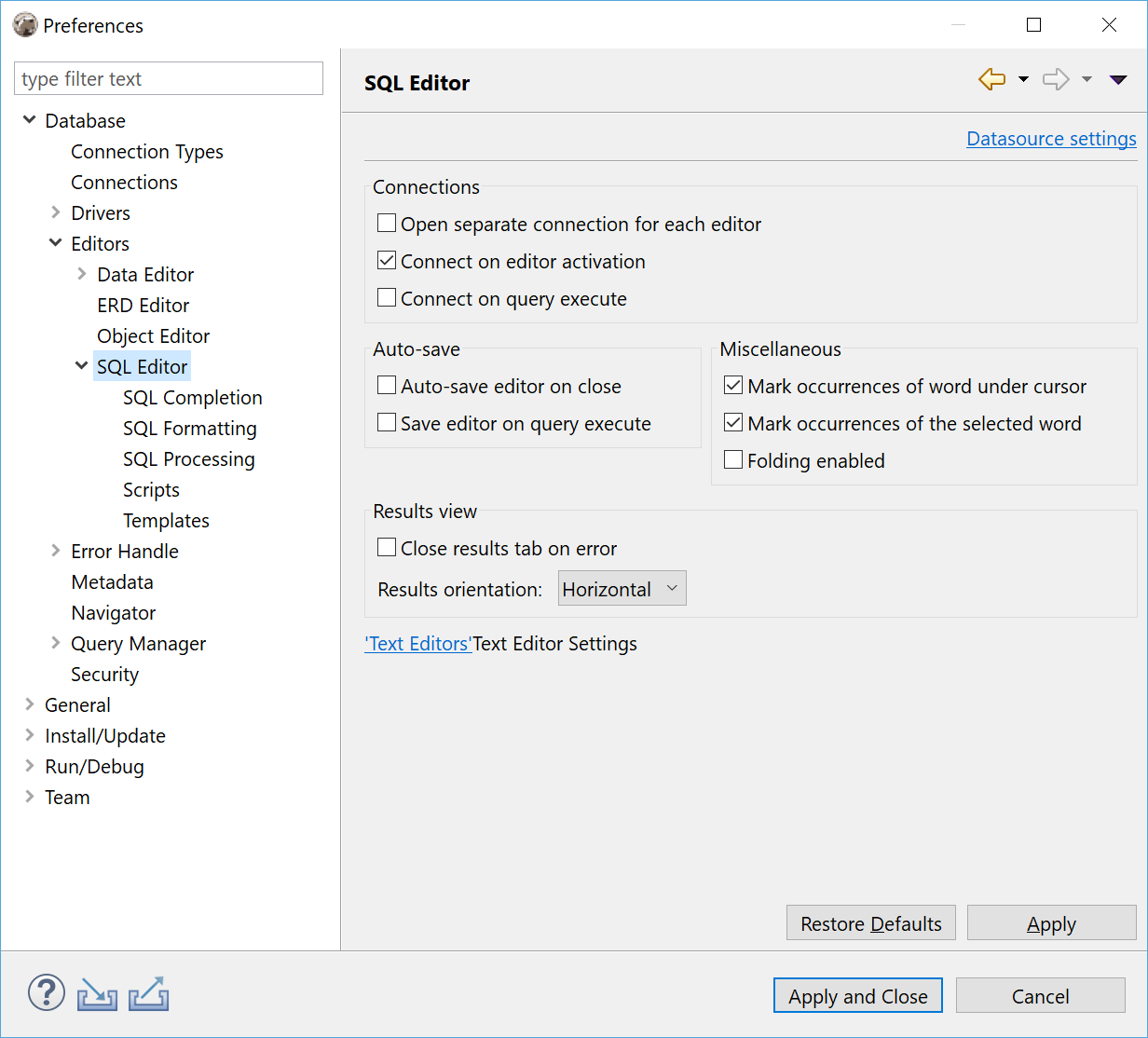Click the Restore Defaults button
This screenshot has height=1038, width=1148.
pos(870,922)
